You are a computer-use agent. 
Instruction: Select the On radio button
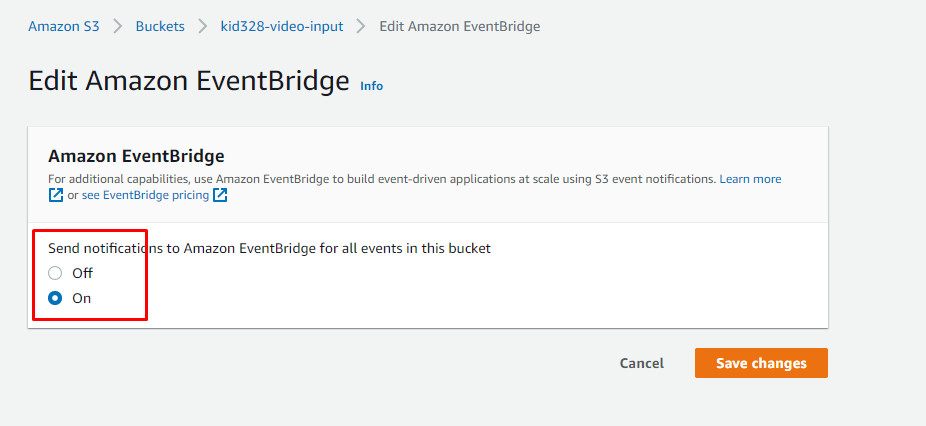point(55,298)
